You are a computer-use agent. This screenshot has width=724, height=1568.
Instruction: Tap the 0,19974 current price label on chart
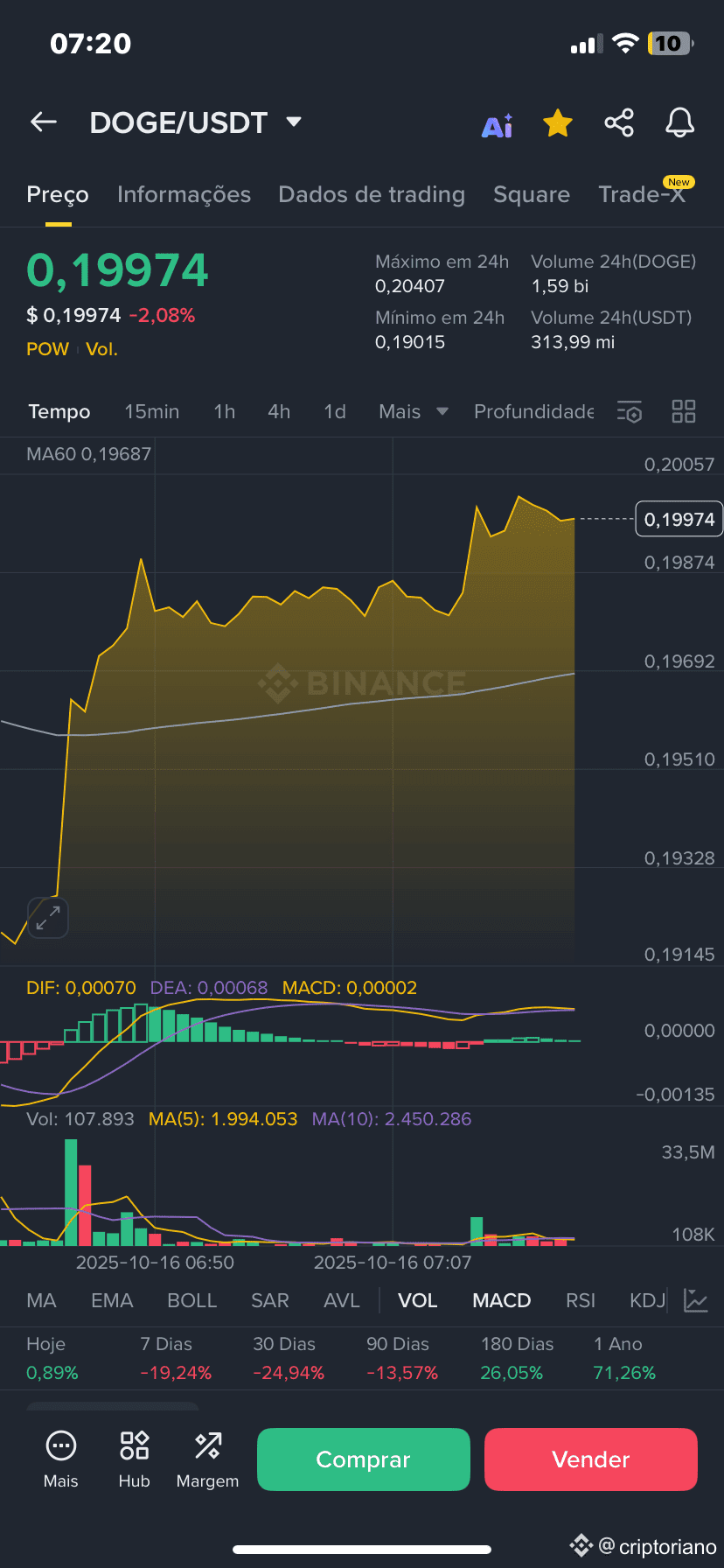[x=679, y=520]
